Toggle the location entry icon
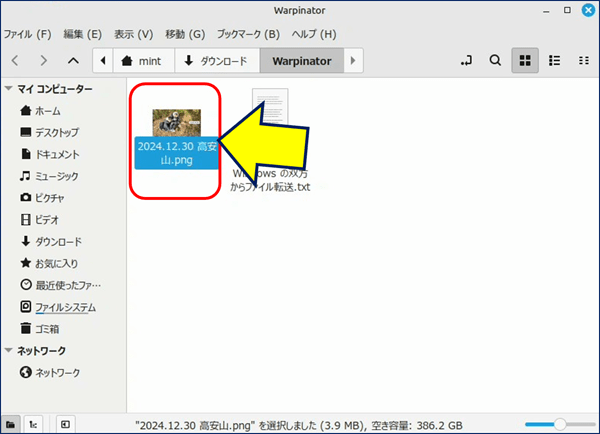This screenshot has width=600, height=434. pos(466,60)
